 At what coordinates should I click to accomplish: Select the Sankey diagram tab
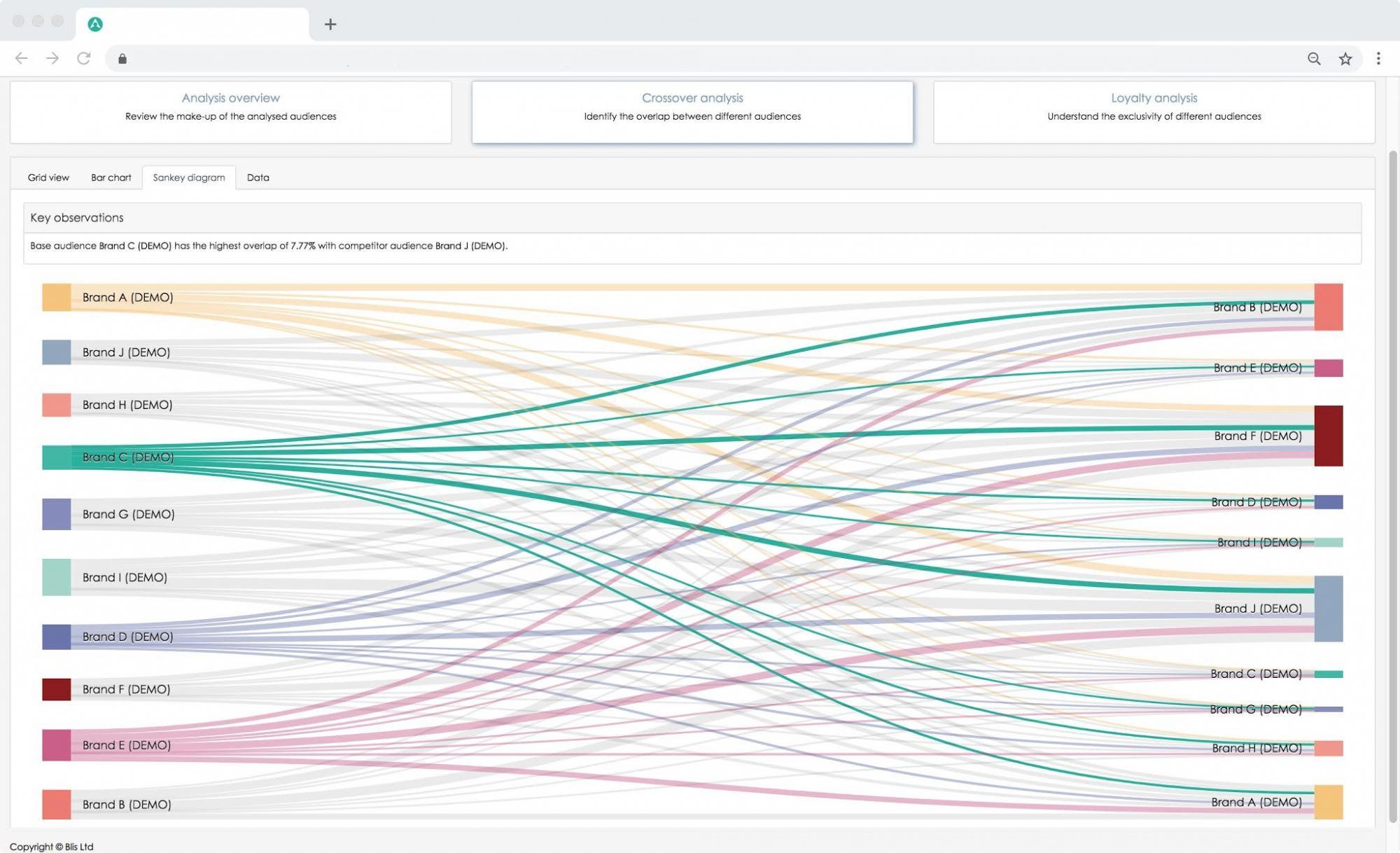pyautogui.click(x=189, y=177)
